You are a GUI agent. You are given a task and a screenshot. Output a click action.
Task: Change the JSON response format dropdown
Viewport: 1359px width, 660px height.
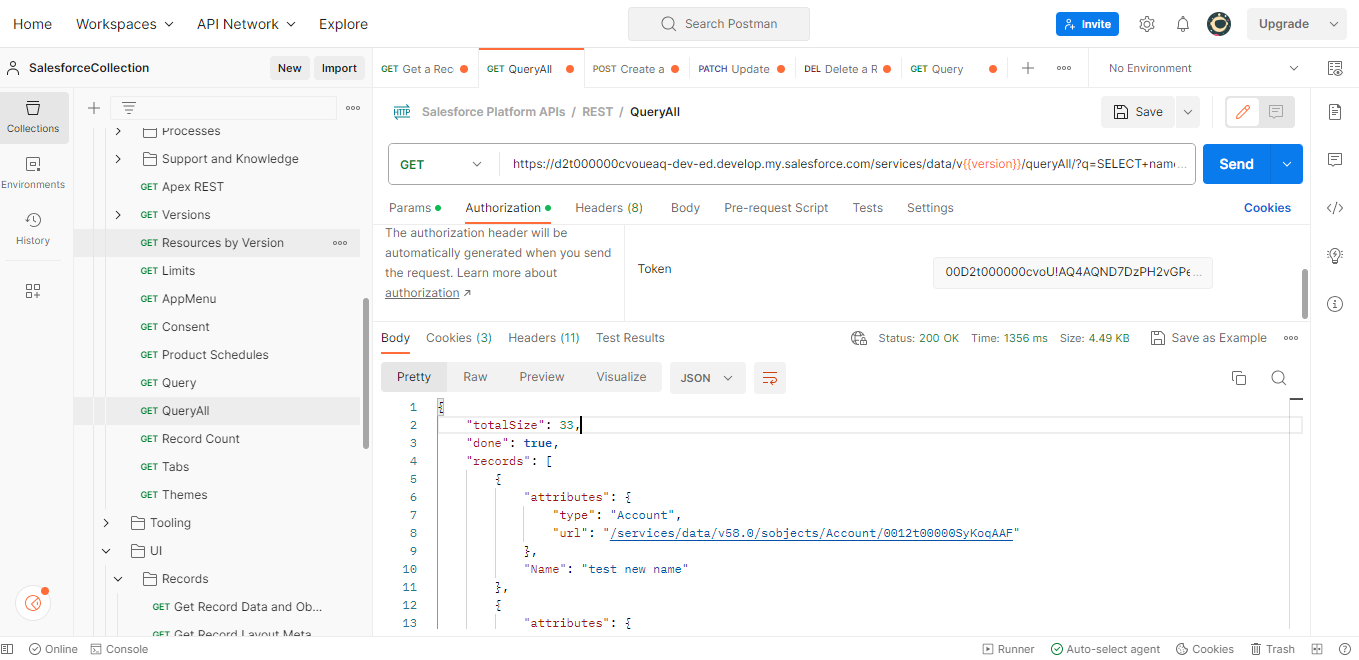(x=707, y=378)
